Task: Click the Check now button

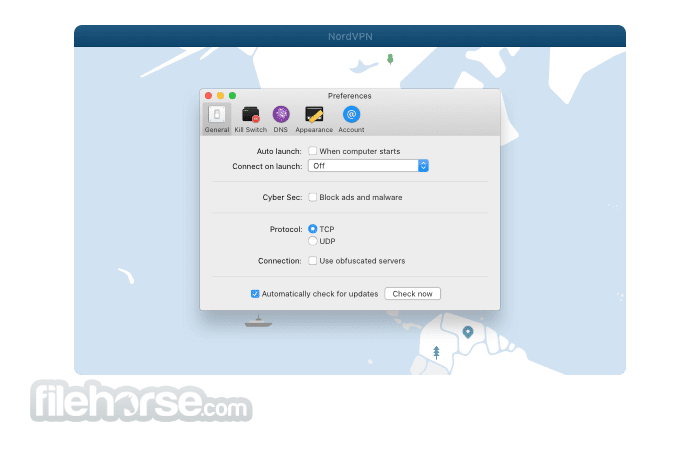Action: click(412, 293)
